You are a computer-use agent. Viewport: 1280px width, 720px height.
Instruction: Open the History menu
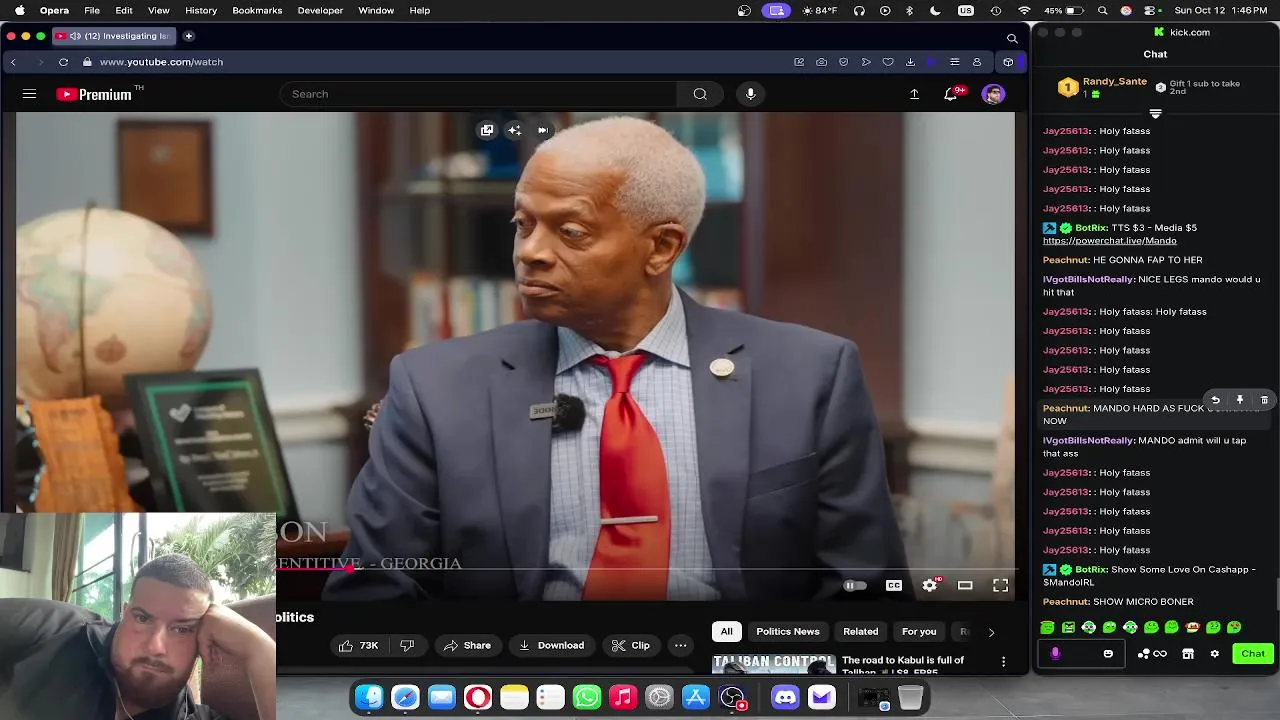coord(201,10)
